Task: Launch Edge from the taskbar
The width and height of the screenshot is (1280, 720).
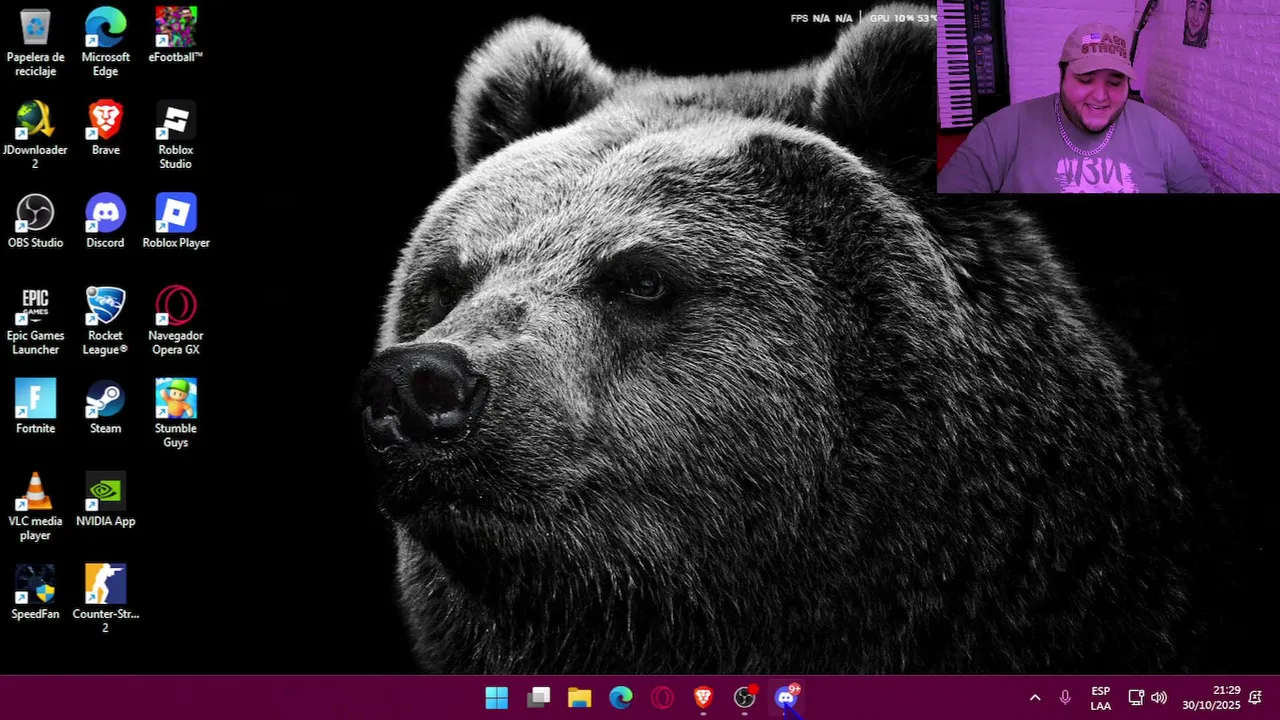Action: coord(621,698)
